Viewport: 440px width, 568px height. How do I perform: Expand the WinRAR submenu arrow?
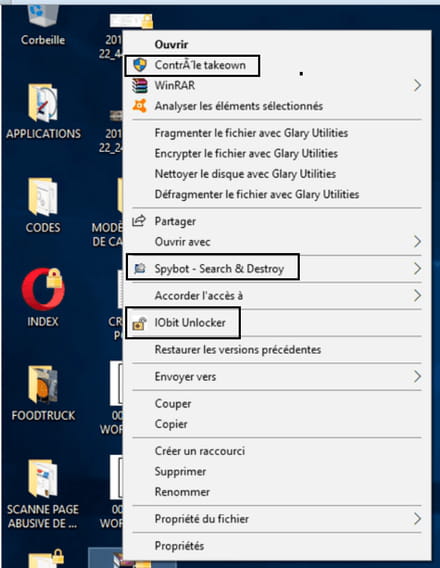pos(417,85)
